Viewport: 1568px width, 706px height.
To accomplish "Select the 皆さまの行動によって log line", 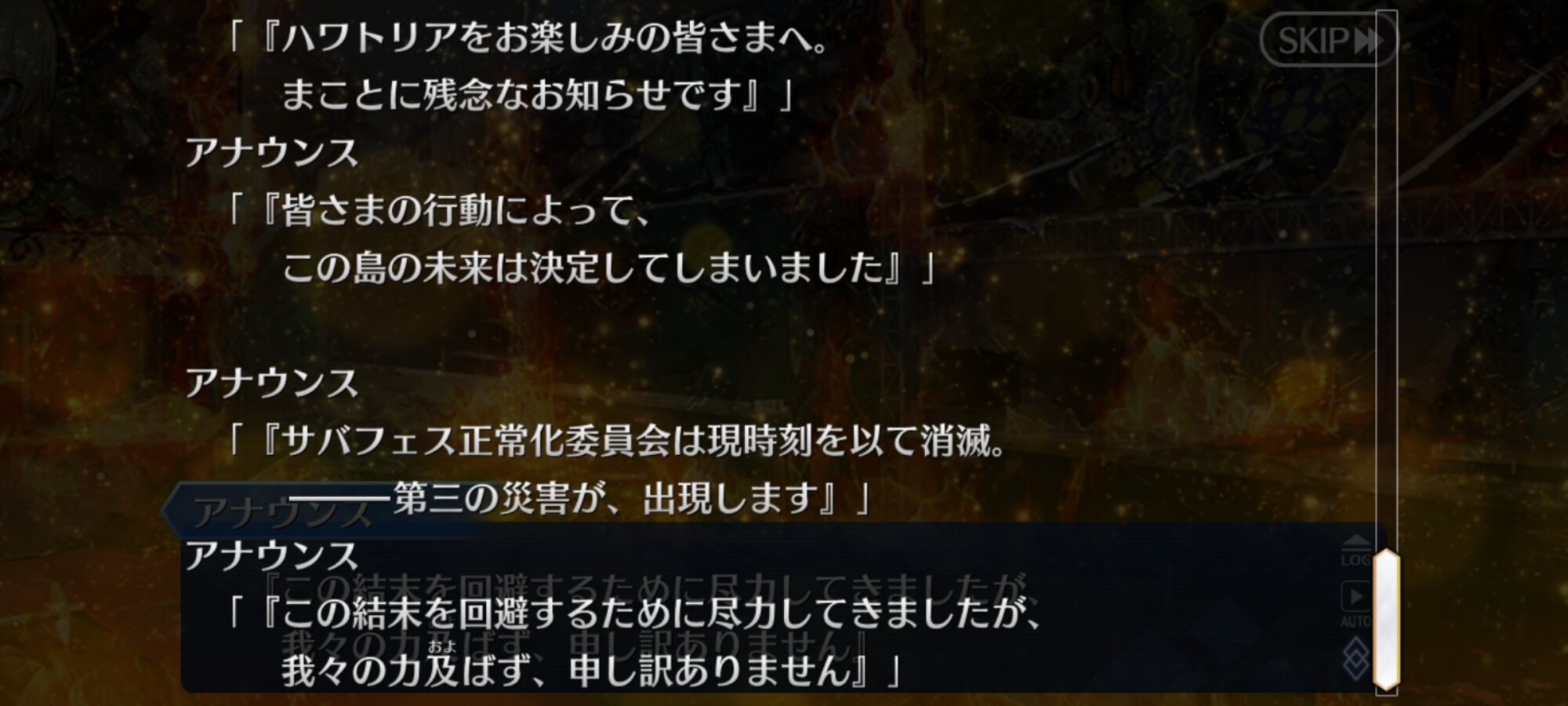I will [x=440, y=210].
